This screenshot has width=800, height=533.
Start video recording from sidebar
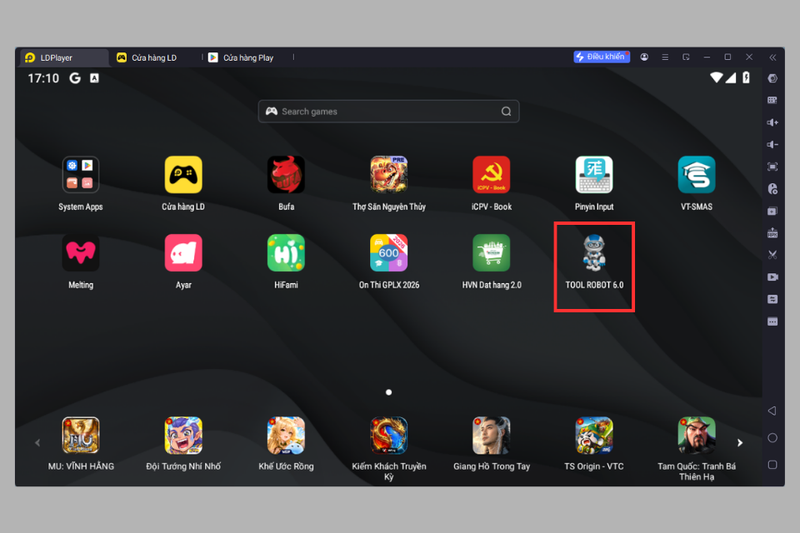point(772,277)
